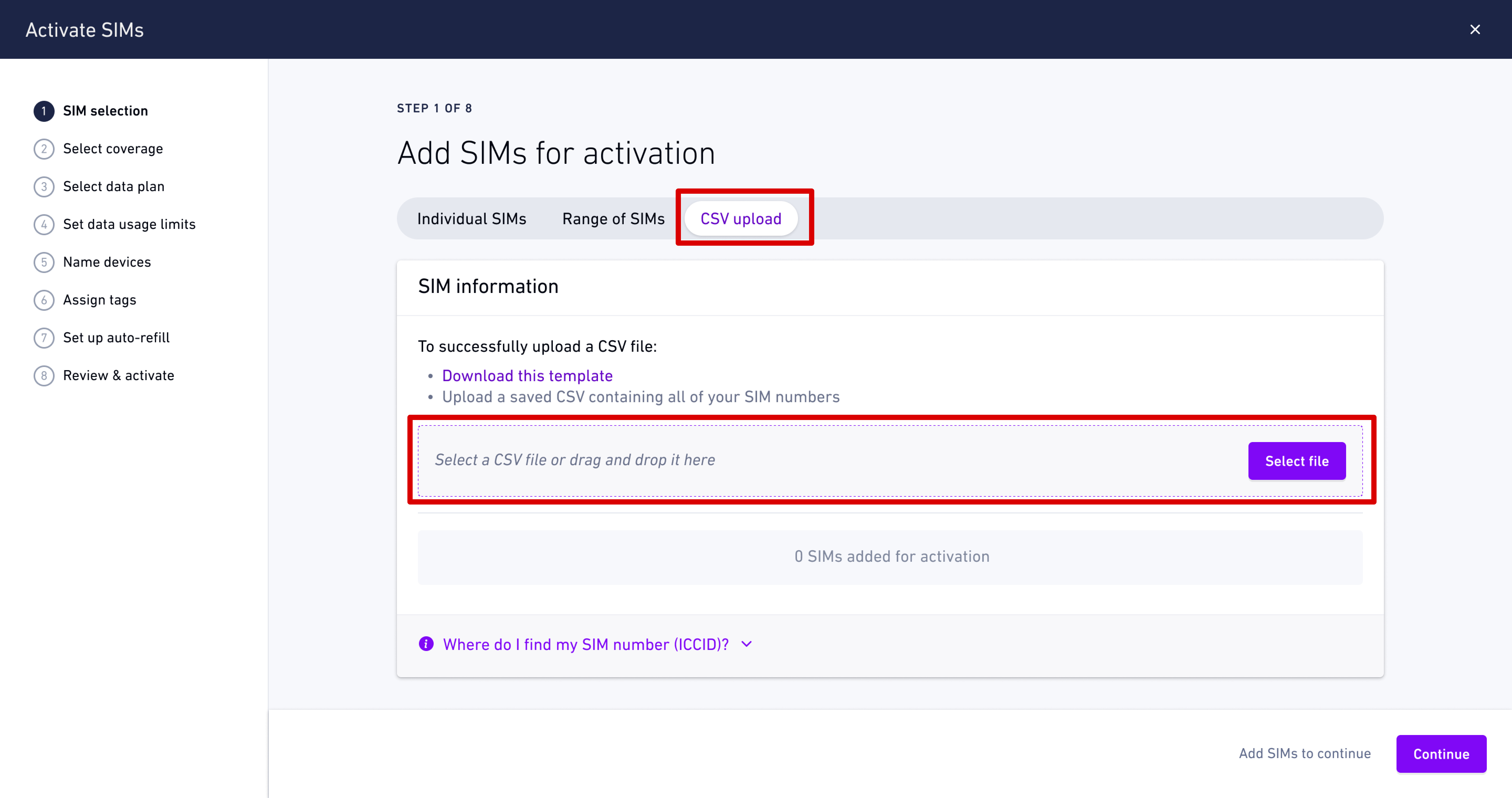
Task: Collapse the ICCID help section chevron
Action: (747, 644)
